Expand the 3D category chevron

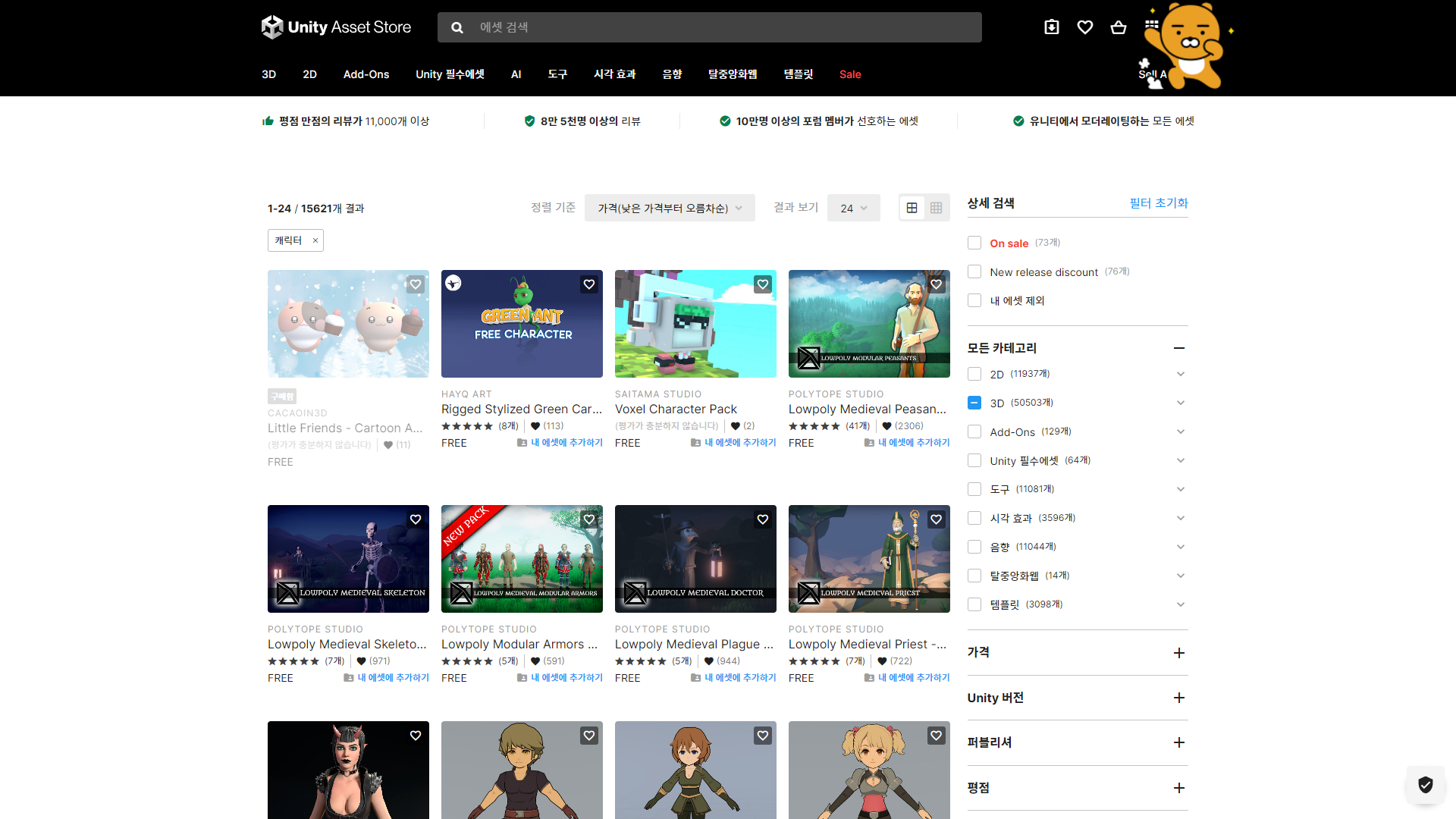coord(1180,403)
